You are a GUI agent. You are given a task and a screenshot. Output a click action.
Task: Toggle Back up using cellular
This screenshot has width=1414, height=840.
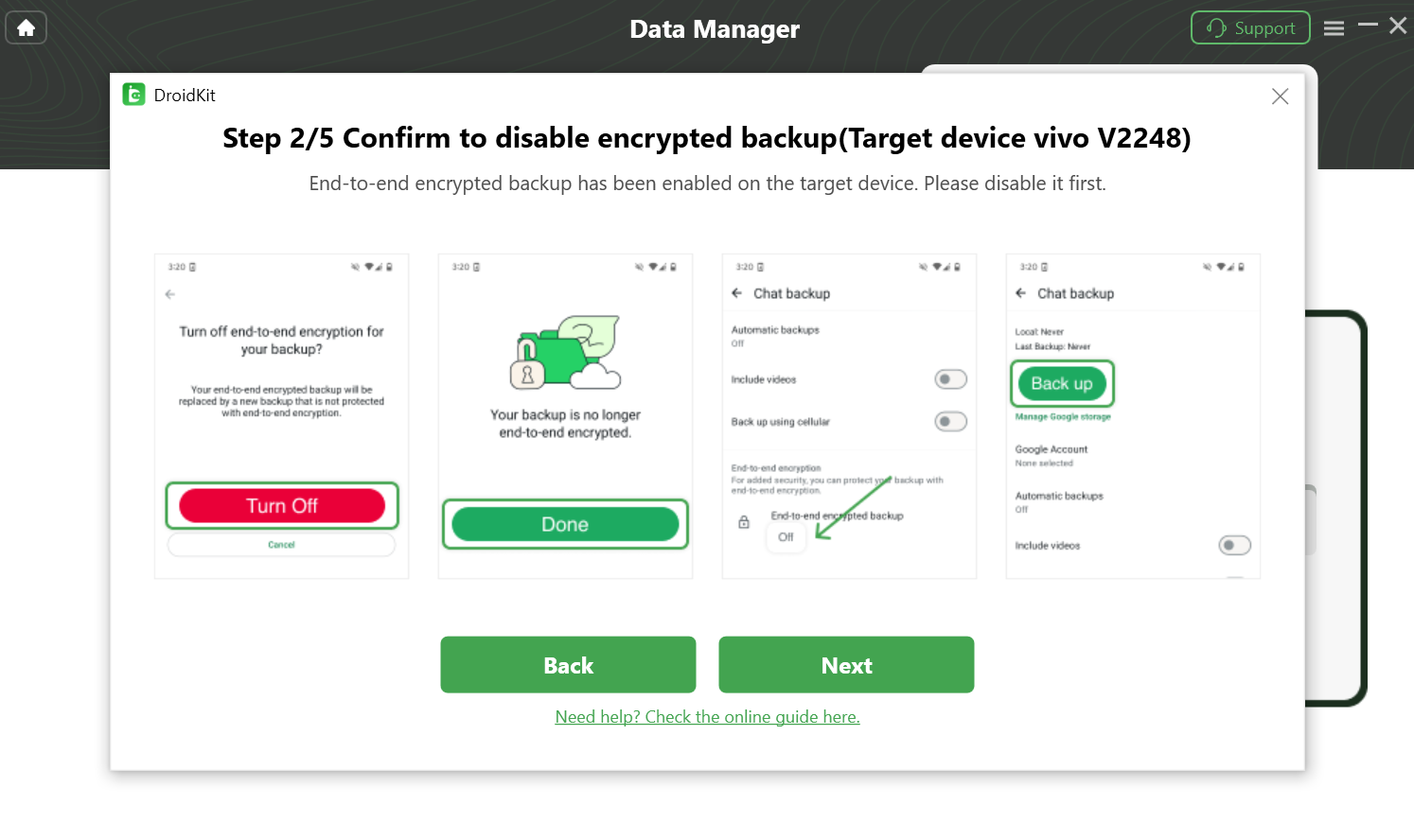click(950, 421)
